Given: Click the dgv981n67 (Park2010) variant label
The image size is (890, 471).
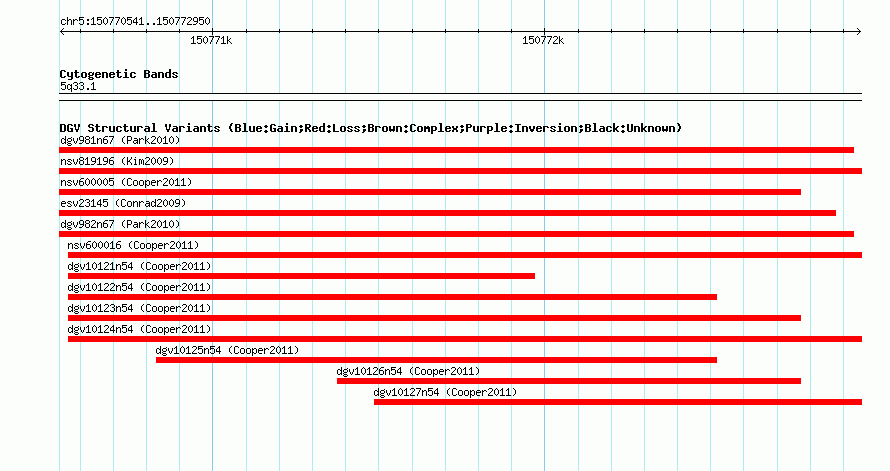Looking at the screenshot, I should [120, 140].
